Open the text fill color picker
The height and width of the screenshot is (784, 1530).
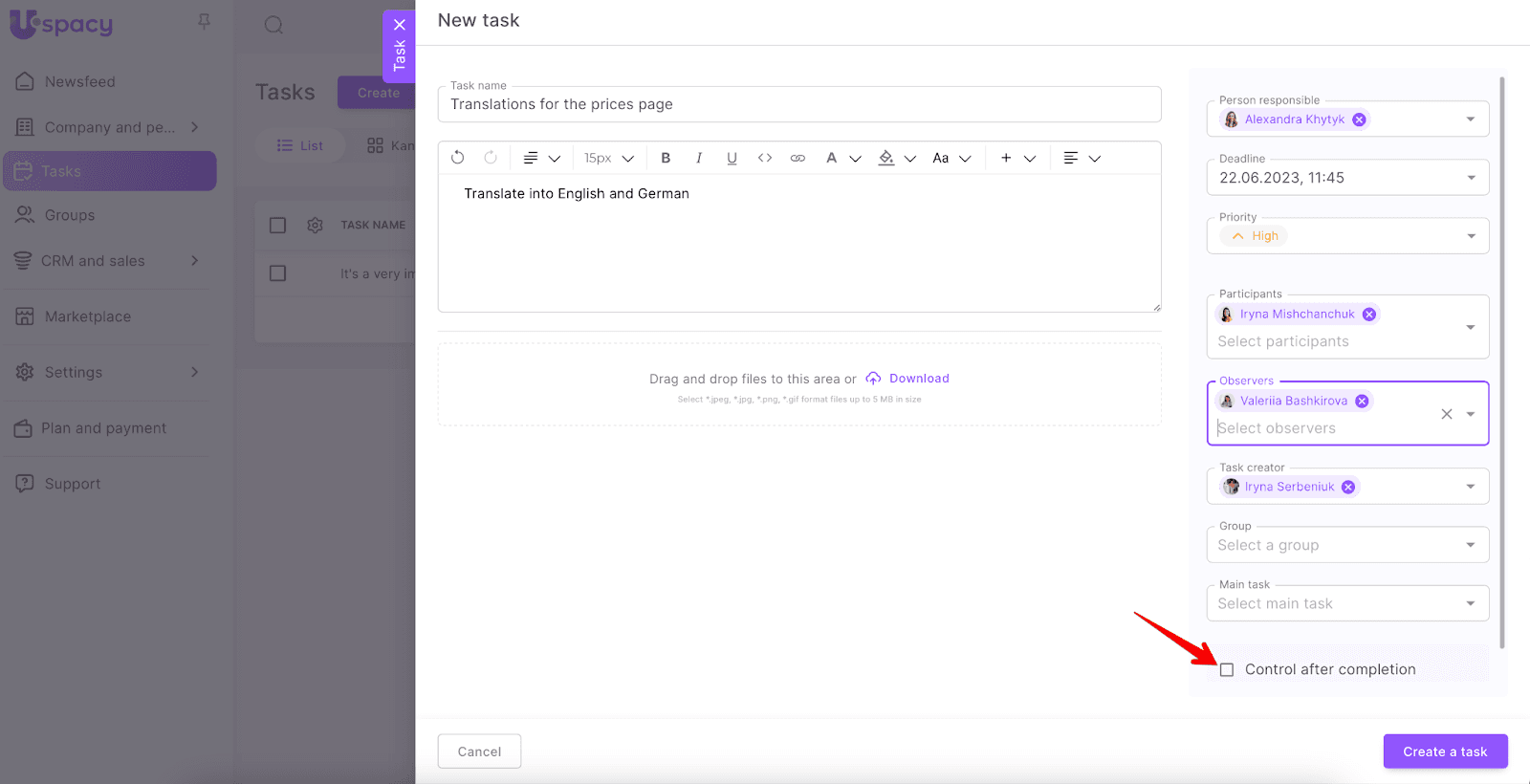click(x=886, y=158)
